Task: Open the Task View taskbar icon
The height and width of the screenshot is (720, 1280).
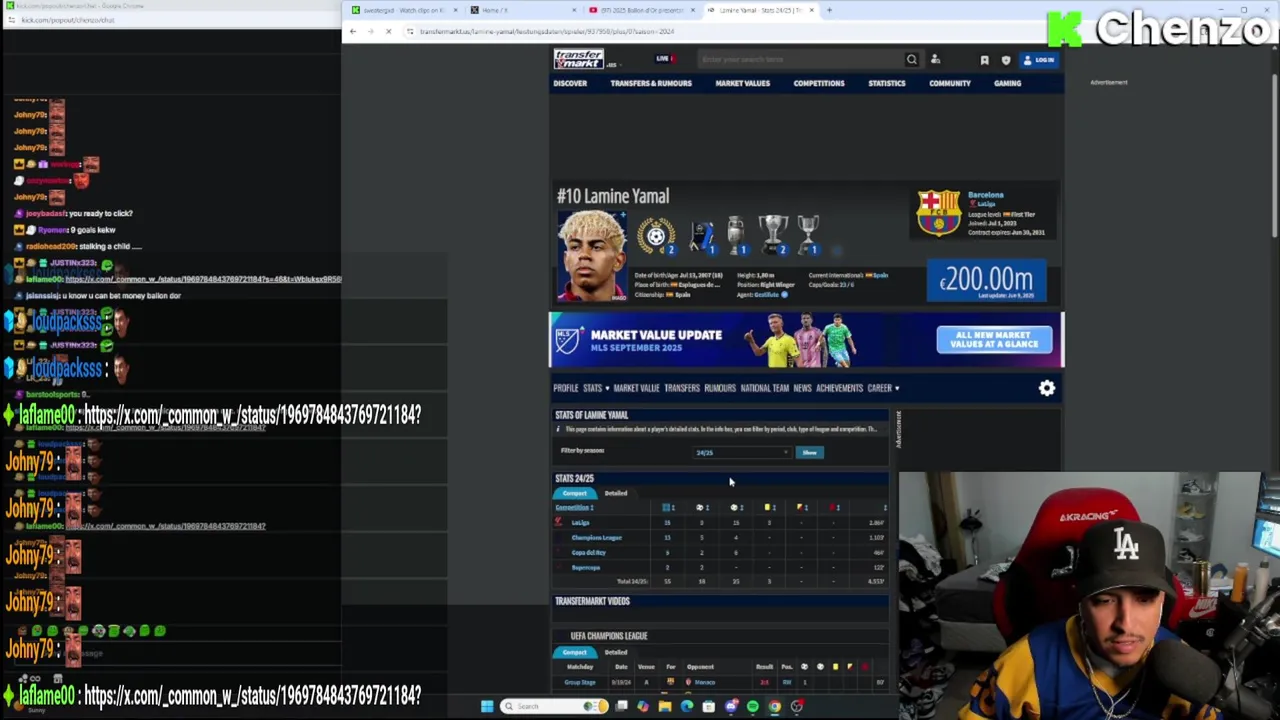Action: coord(621,706)
